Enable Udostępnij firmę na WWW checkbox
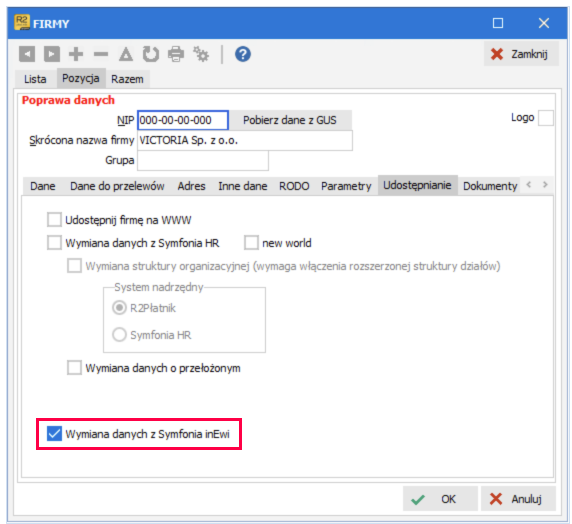 pos(54,220)
